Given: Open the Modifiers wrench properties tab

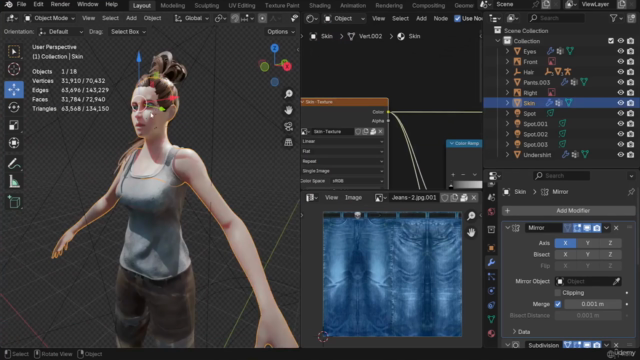Looking at the screenshot, I should pyautogui.click(x=491, y=262).
